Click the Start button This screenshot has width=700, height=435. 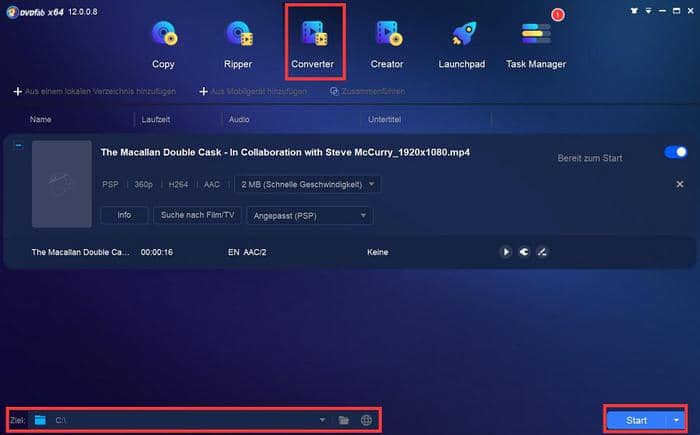click(x=636, y=420)
